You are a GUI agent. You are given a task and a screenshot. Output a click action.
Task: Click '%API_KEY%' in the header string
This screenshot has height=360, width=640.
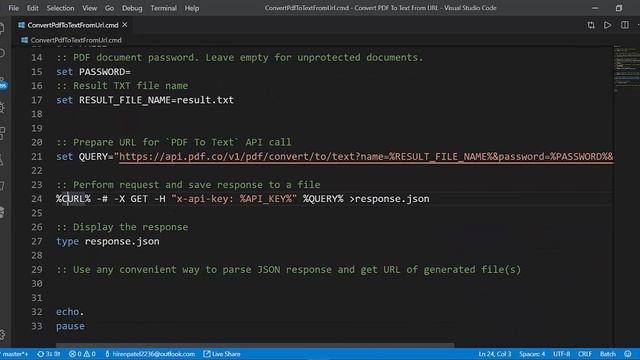pyautogui.click(x=266, y=199)
